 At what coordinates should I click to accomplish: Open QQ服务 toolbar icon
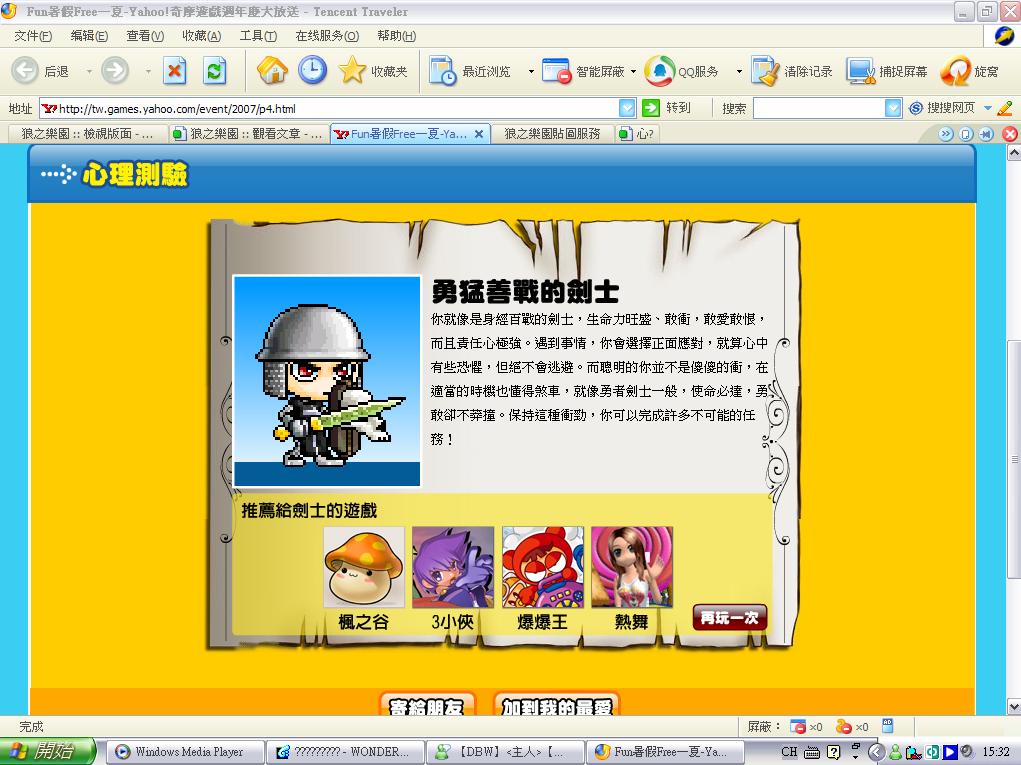(x=659, y=70)
